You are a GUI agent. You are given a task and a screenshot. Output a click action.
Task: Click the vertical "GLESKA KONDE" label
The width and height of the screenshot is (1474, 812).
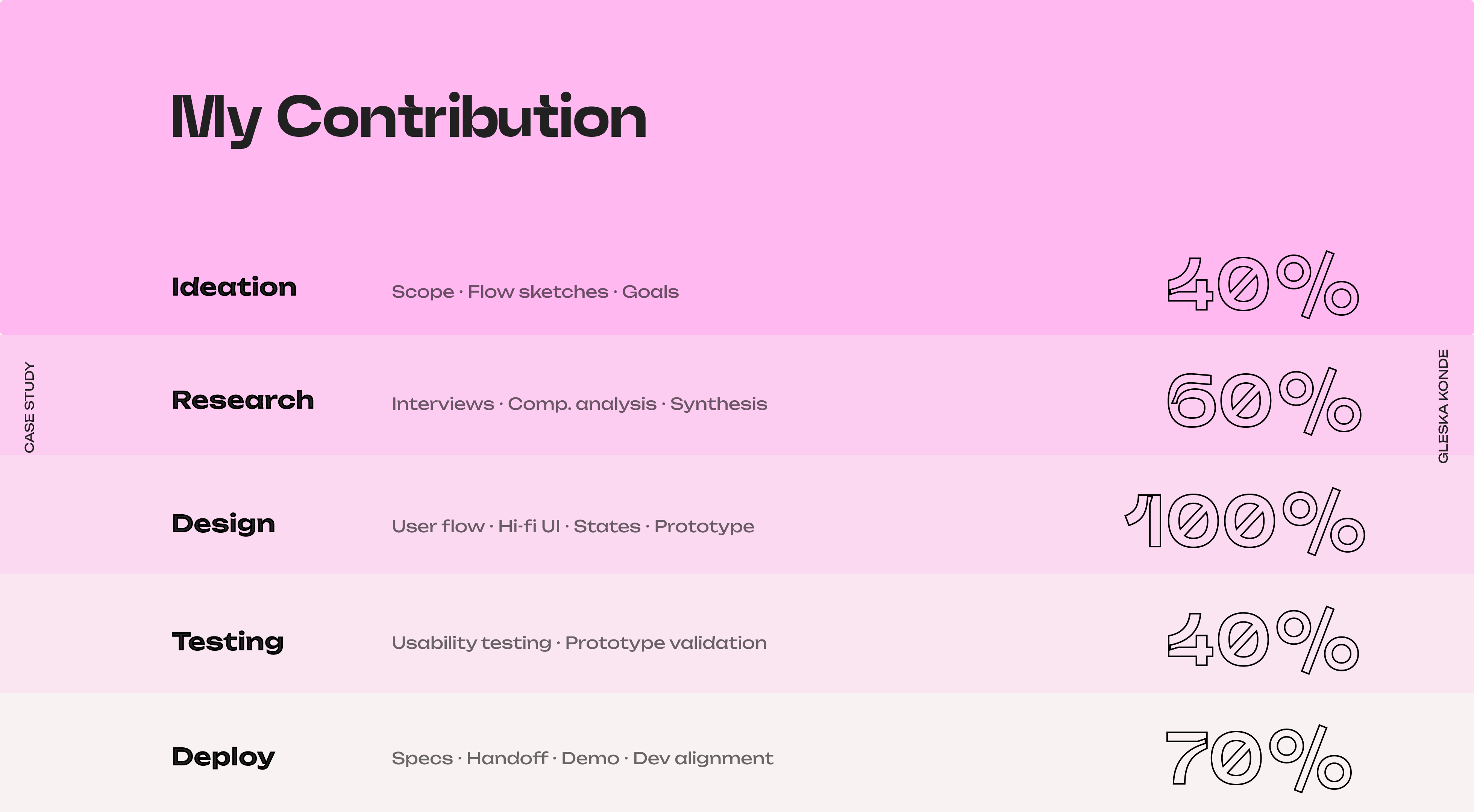tap(1443, 406)
